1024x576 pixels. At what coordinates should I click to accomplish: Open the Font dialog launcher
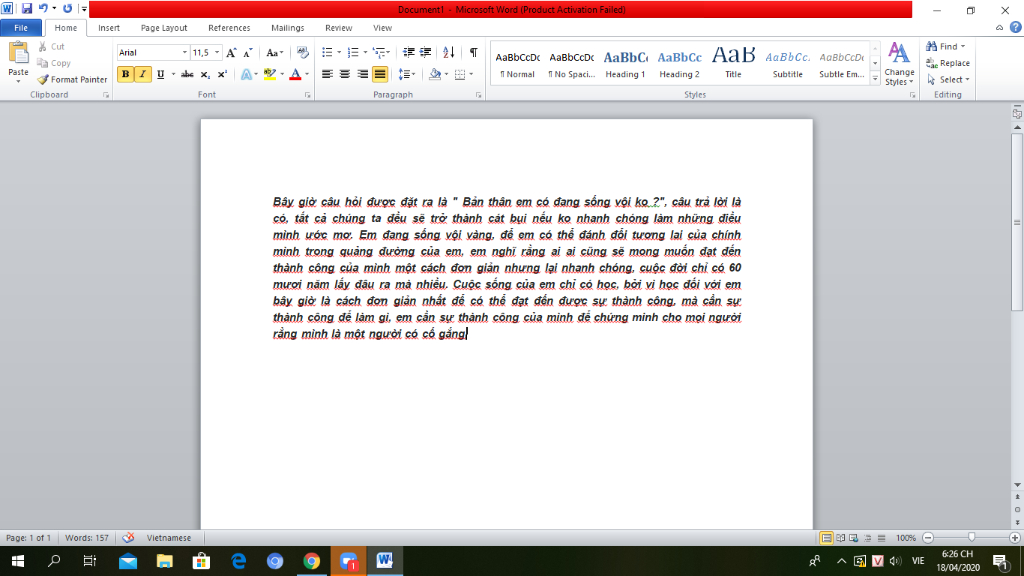(308, 95)
